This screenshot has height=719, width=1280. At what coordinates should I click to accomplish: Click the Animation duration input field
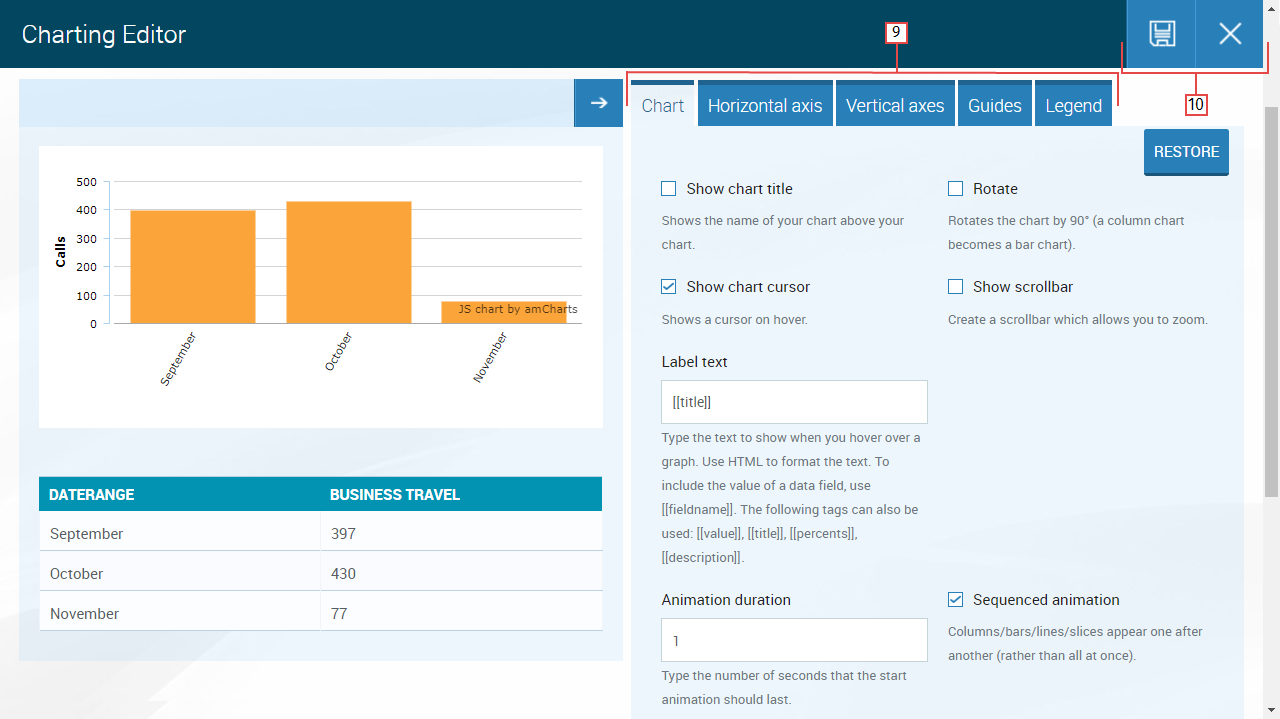[794, 640]
